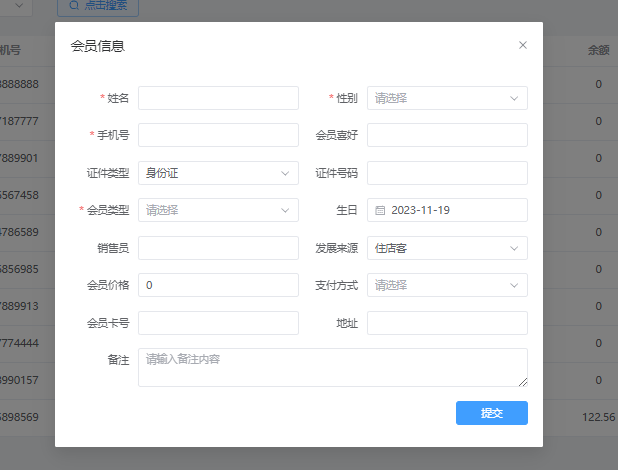Image resolution: width=618 pixels, height=470 pixels.
Task: Click the 点击搜索 button behind dialog
Action: (98, 6)
